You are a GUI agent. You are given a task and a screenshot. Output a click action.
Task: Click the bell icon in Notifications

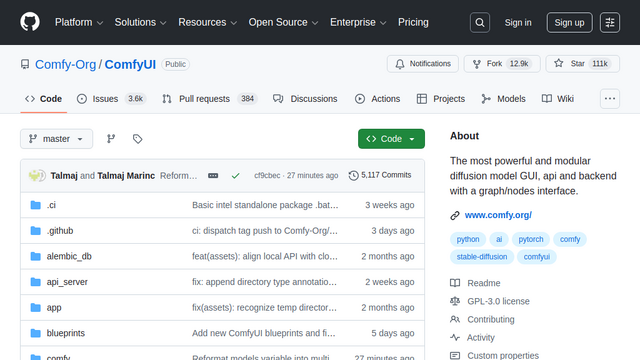coord(400,64)
